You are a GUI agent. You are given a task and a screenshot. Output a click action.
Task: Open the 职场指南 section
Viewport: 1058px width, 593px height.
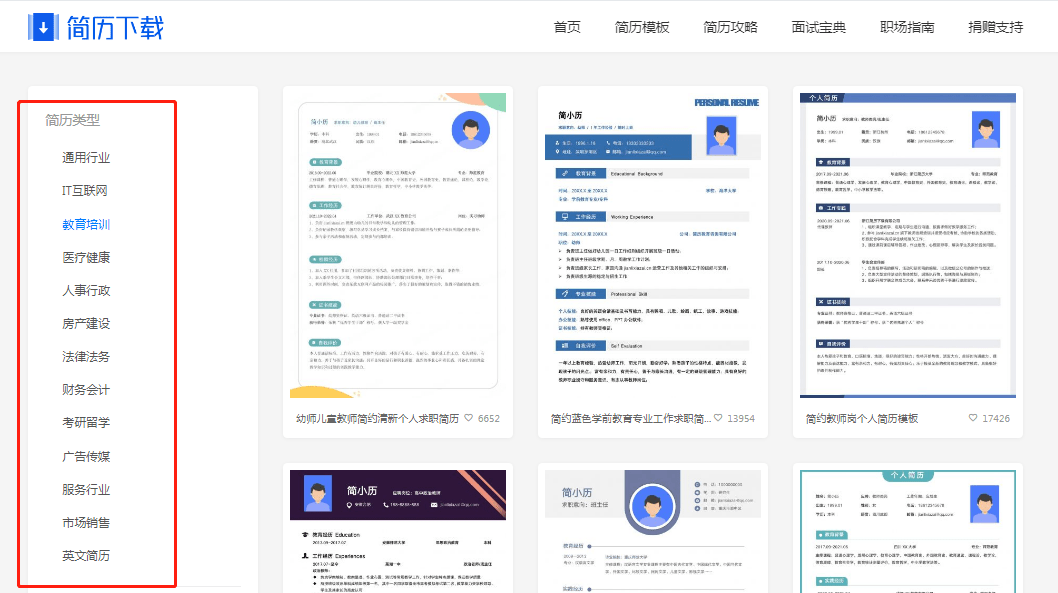tap(907, 27)
